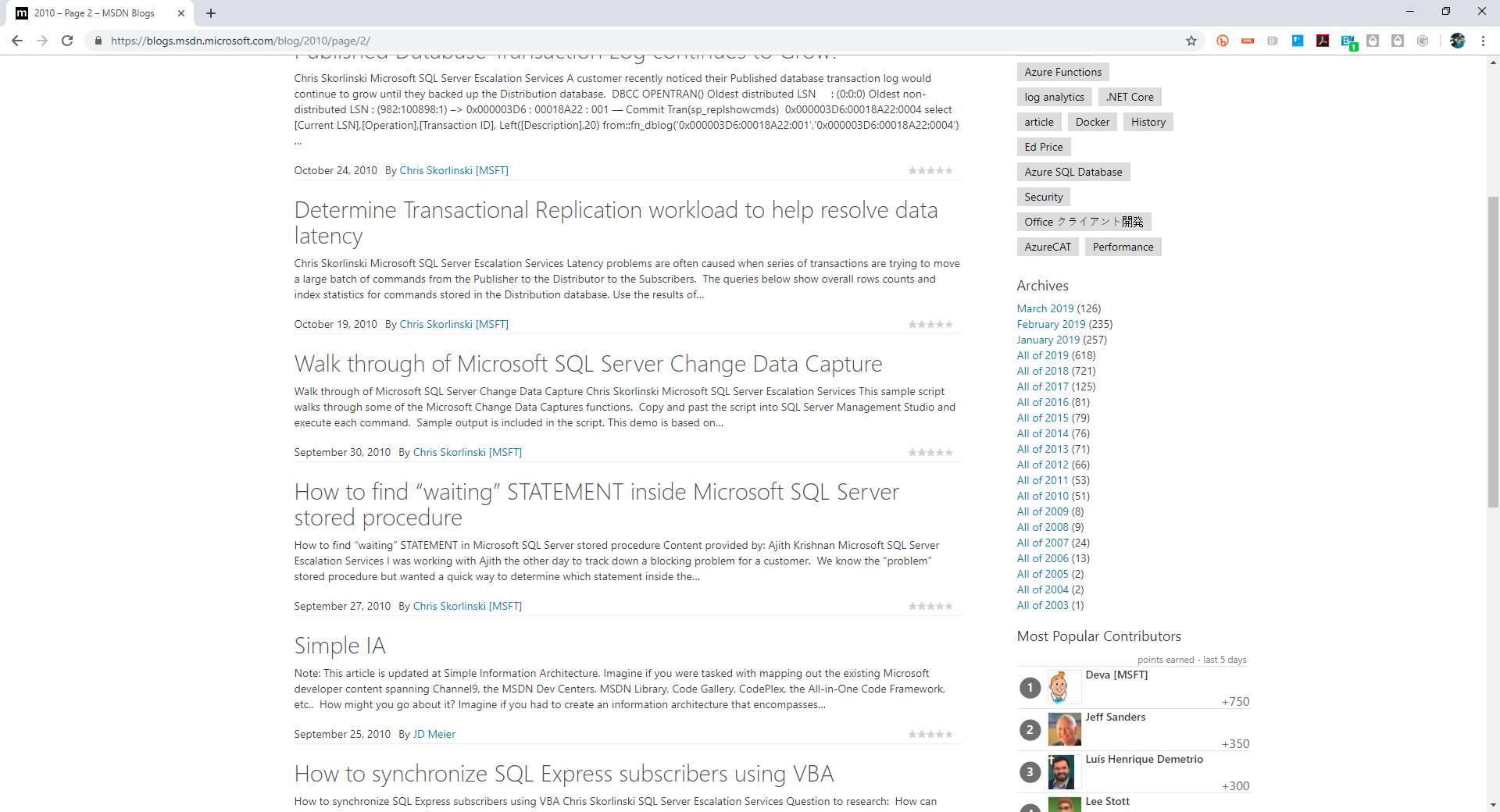The image size is (1500, 812).
Task: Click the Bitly extension icon
Action: coord(1223,41)
